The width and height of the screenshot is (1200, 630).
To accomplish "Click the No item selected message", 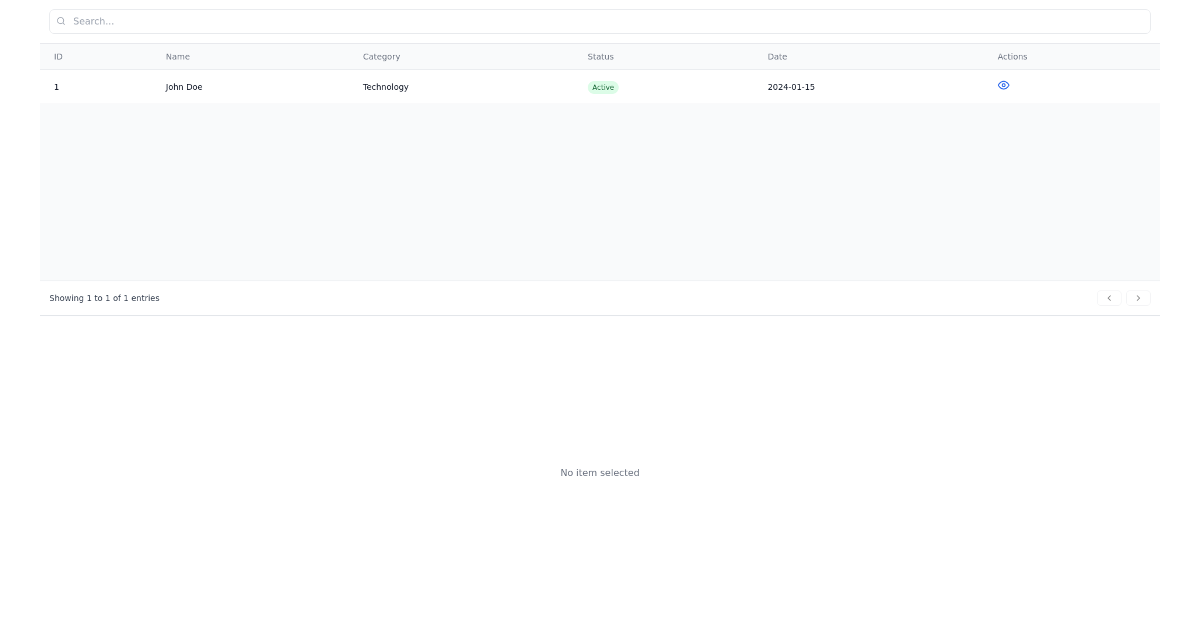I will pos(600,472).
